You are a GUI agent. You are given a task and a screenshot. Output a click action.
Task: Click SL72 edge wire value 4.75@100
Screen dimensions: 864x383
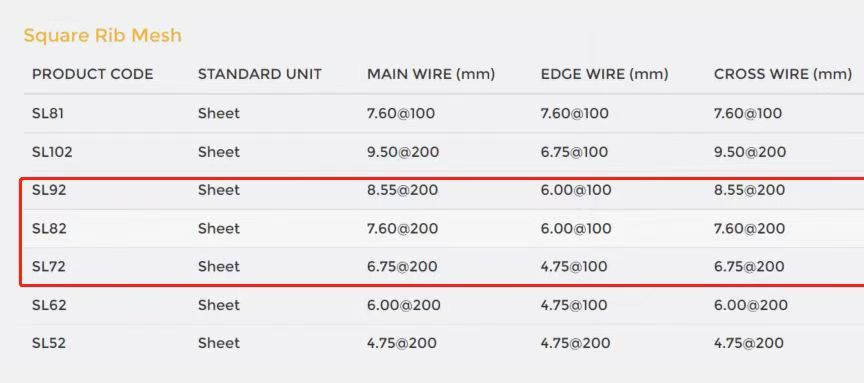[574, 267]
